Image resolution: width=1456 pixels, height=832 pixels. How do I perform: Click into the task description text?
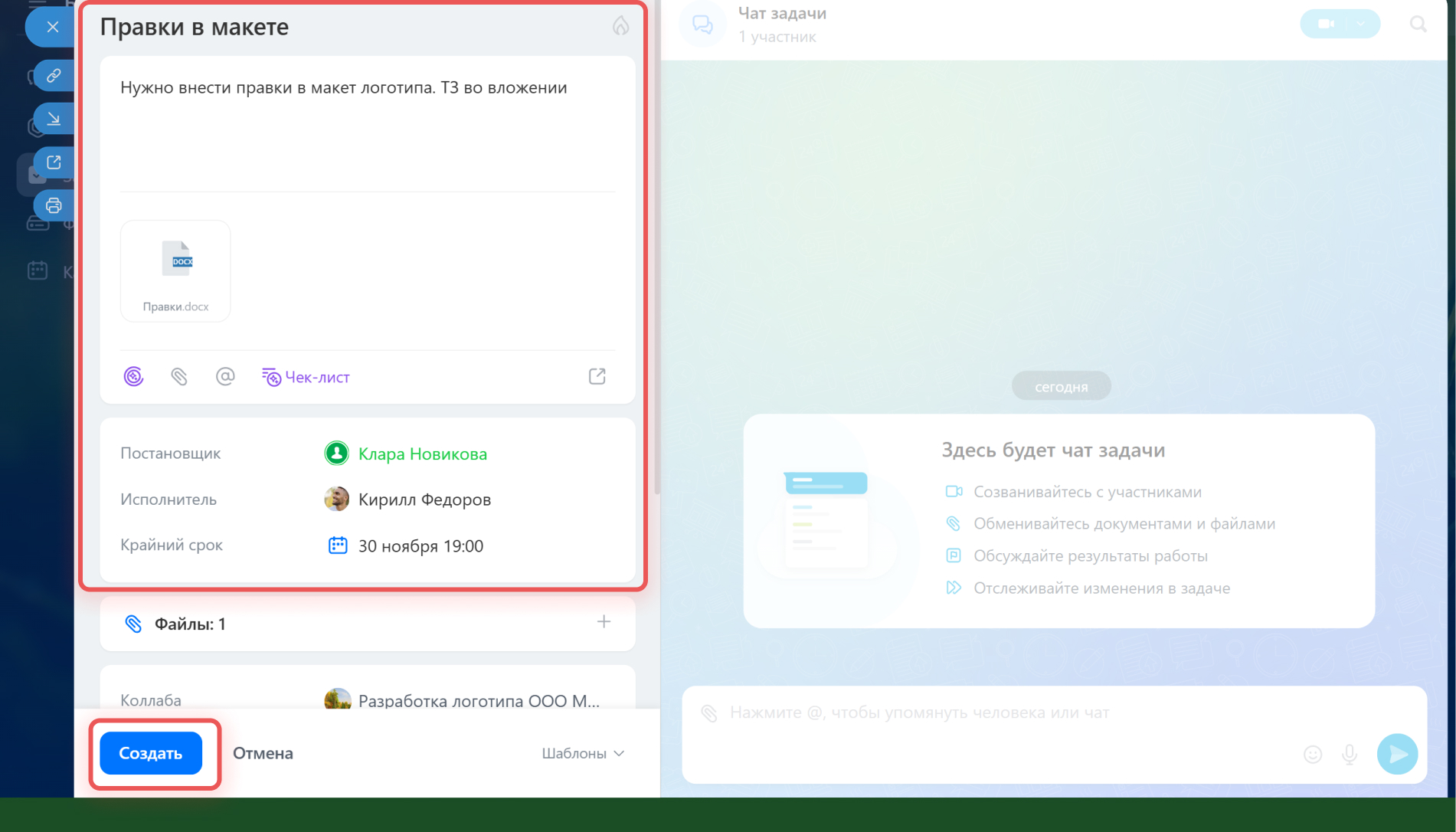344,87
